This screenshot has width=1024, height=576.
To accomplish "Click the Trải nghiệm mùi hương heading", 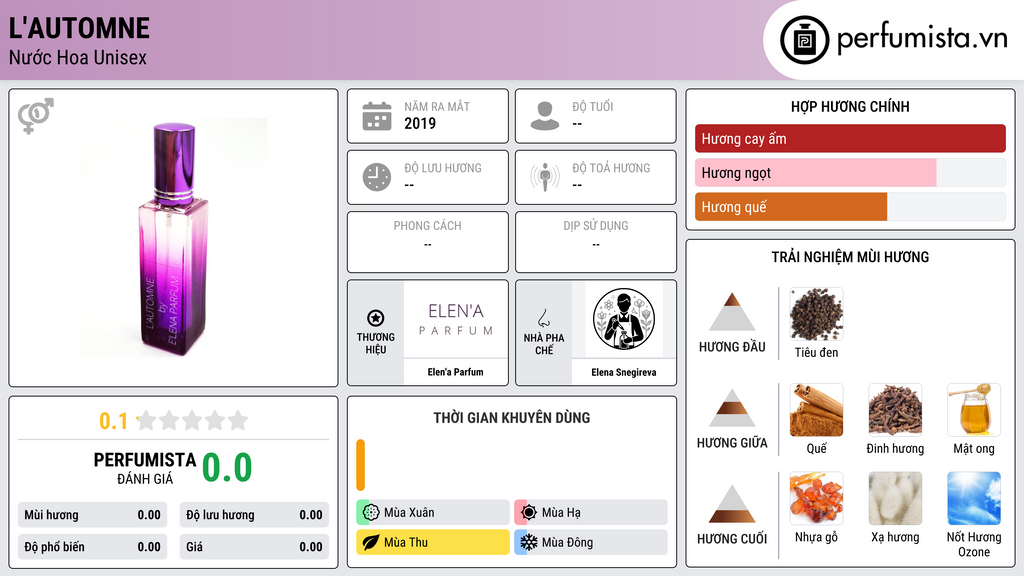I will point(850,257).
